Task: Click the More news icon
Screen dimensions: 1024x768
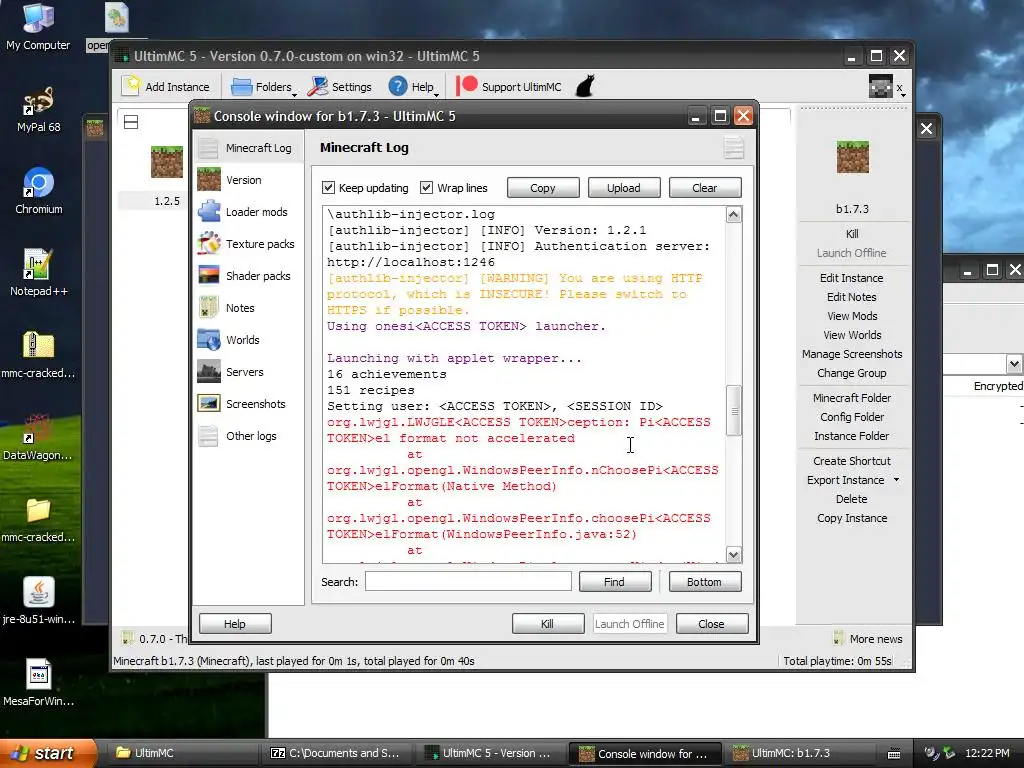Action: click(x=839, y=638)
